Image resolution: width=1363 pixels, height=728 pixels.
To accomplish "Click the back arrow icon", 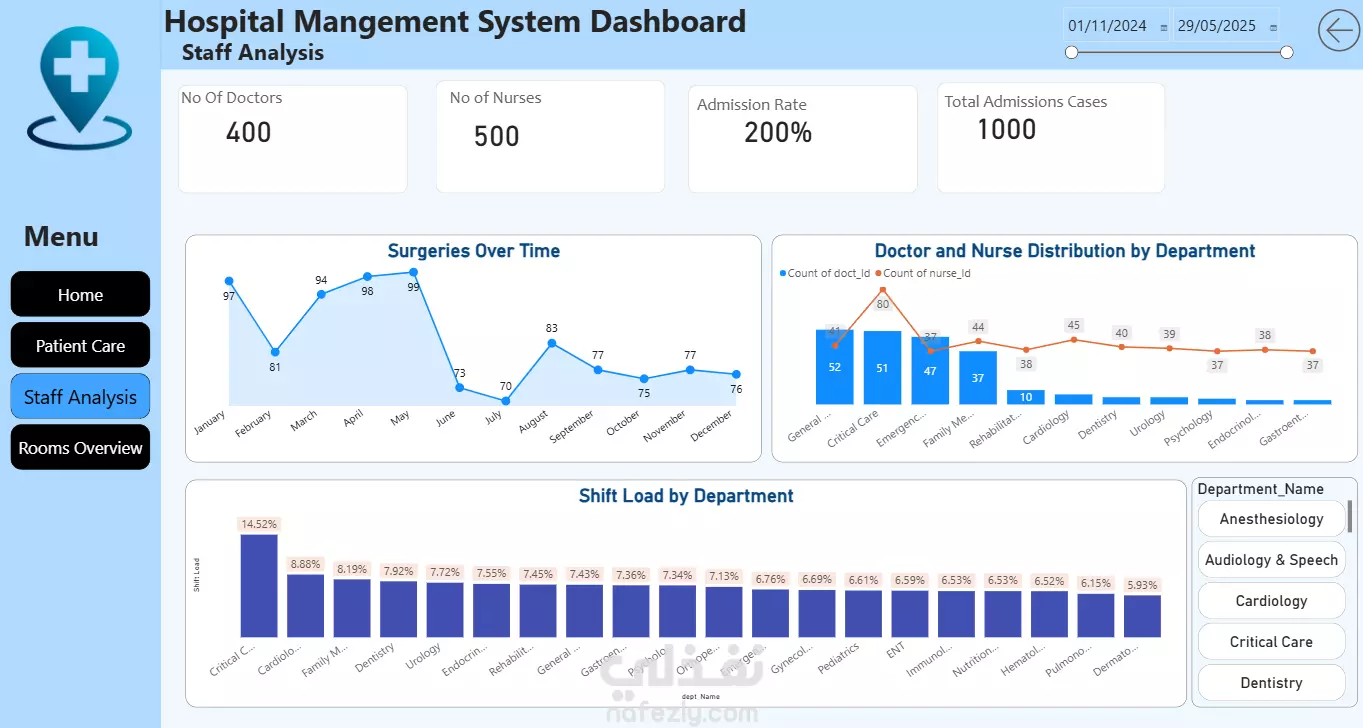I will pyautogui.click(x=1339, y=30).
